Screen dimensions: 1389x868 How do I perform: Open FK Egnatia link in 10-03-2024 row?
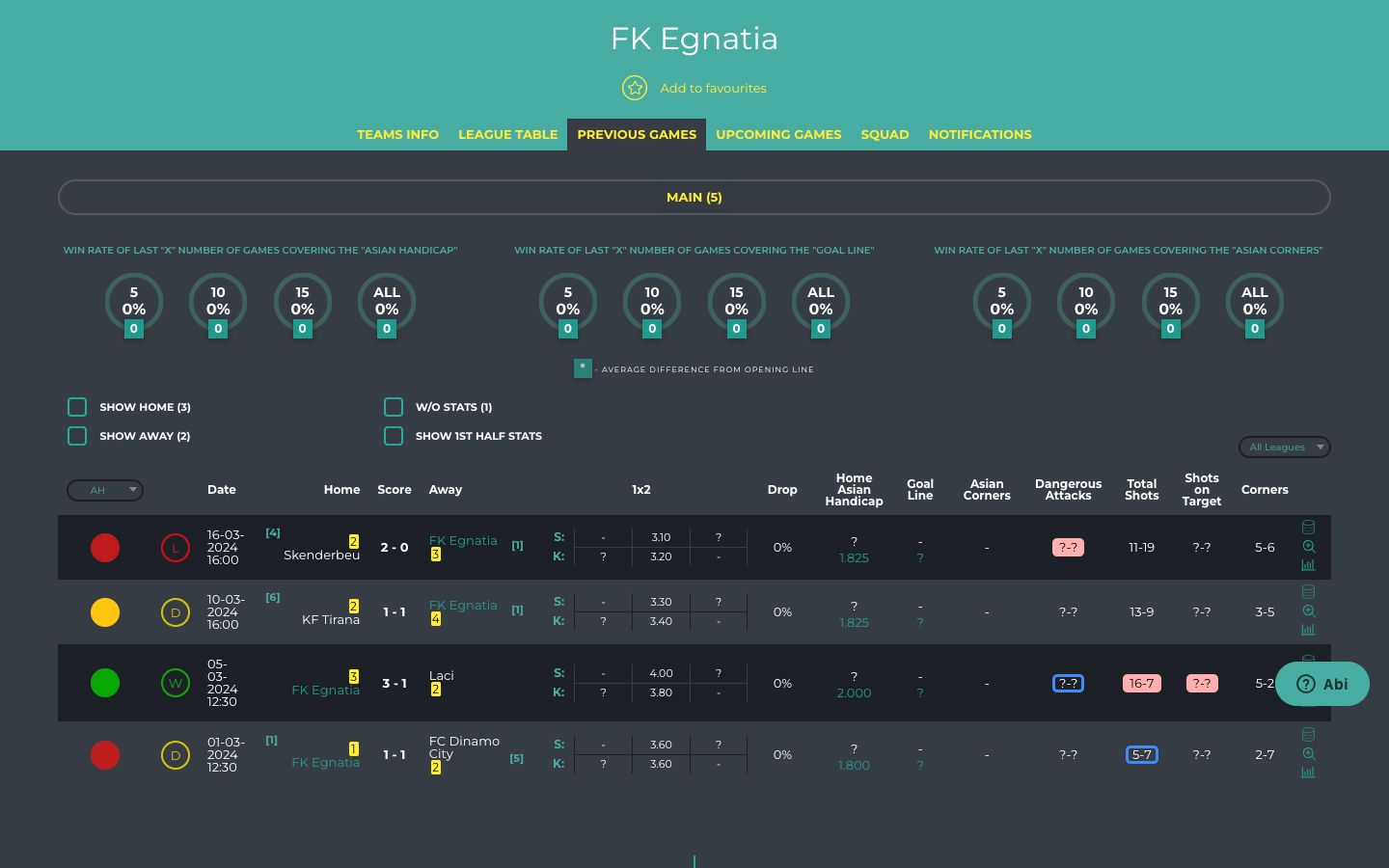[x=463, y=606]
